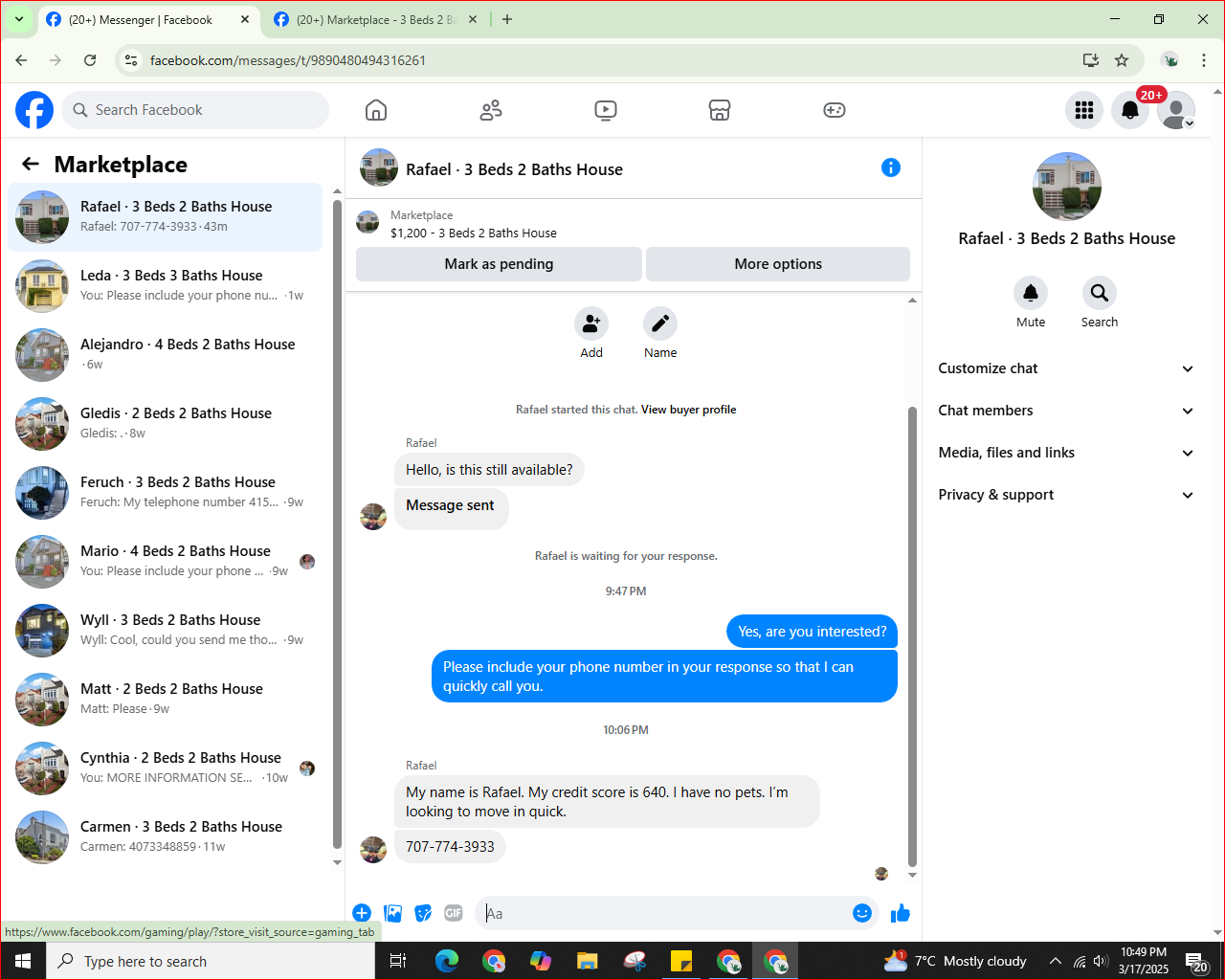The image size is (1225, 980).
Task: Go to Facebook Home icon
Action: (x=376, y=110)
